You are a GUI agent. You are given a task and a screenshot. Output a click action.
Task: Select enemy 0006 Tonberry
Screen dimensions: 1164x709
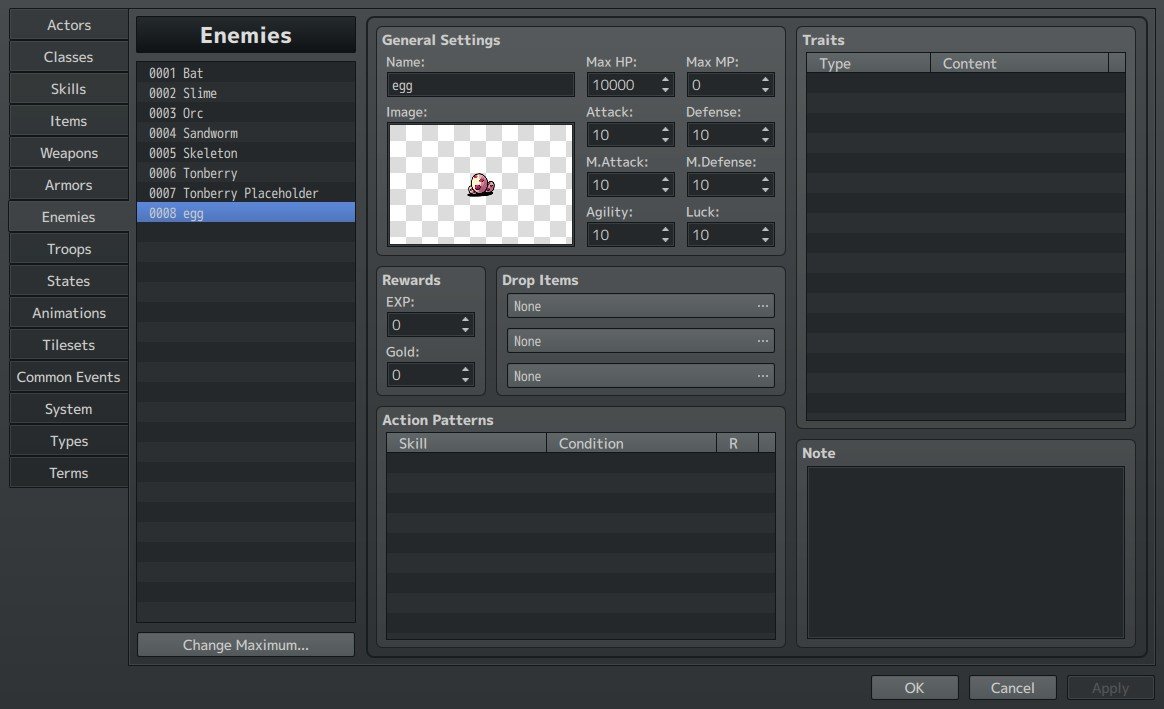tap(246, 173)
